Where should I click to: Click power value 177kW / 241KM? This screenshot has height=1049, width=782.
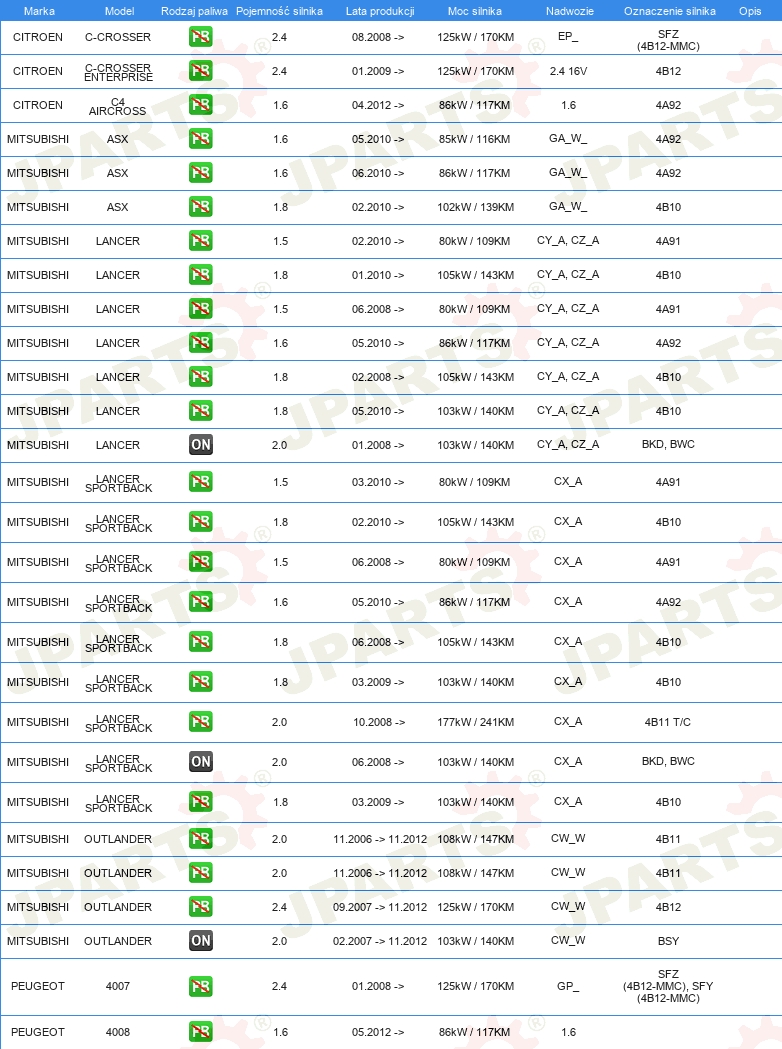click(x=476, y=722)
